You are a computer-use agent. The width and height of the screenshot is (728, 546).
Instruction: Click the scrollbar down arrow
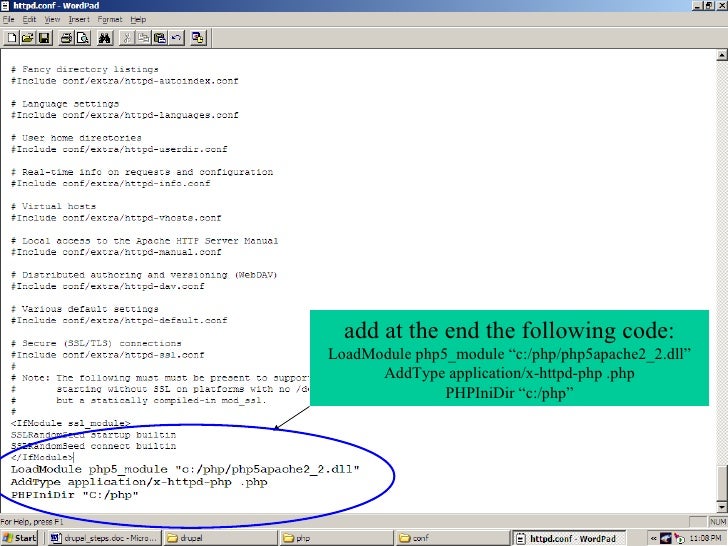point(722,506)
